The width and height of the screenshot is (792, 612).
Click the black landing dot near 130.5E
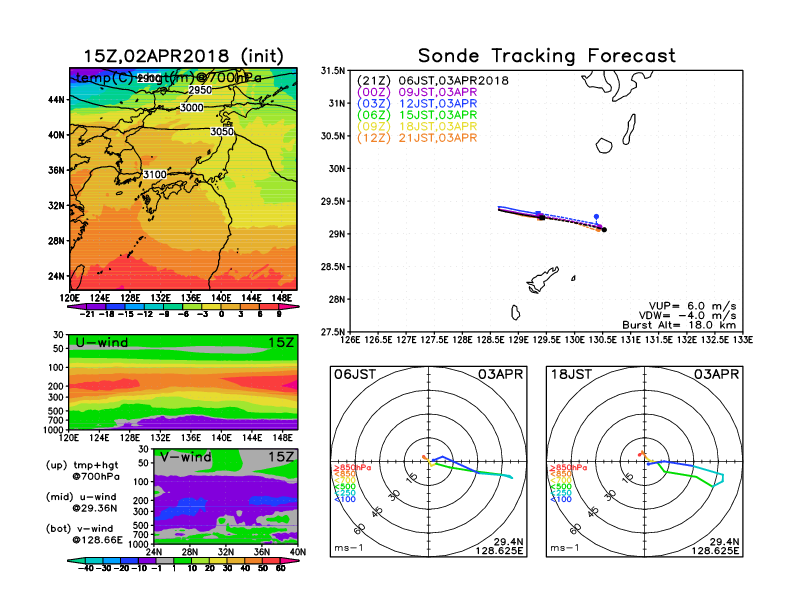point(604,230)
